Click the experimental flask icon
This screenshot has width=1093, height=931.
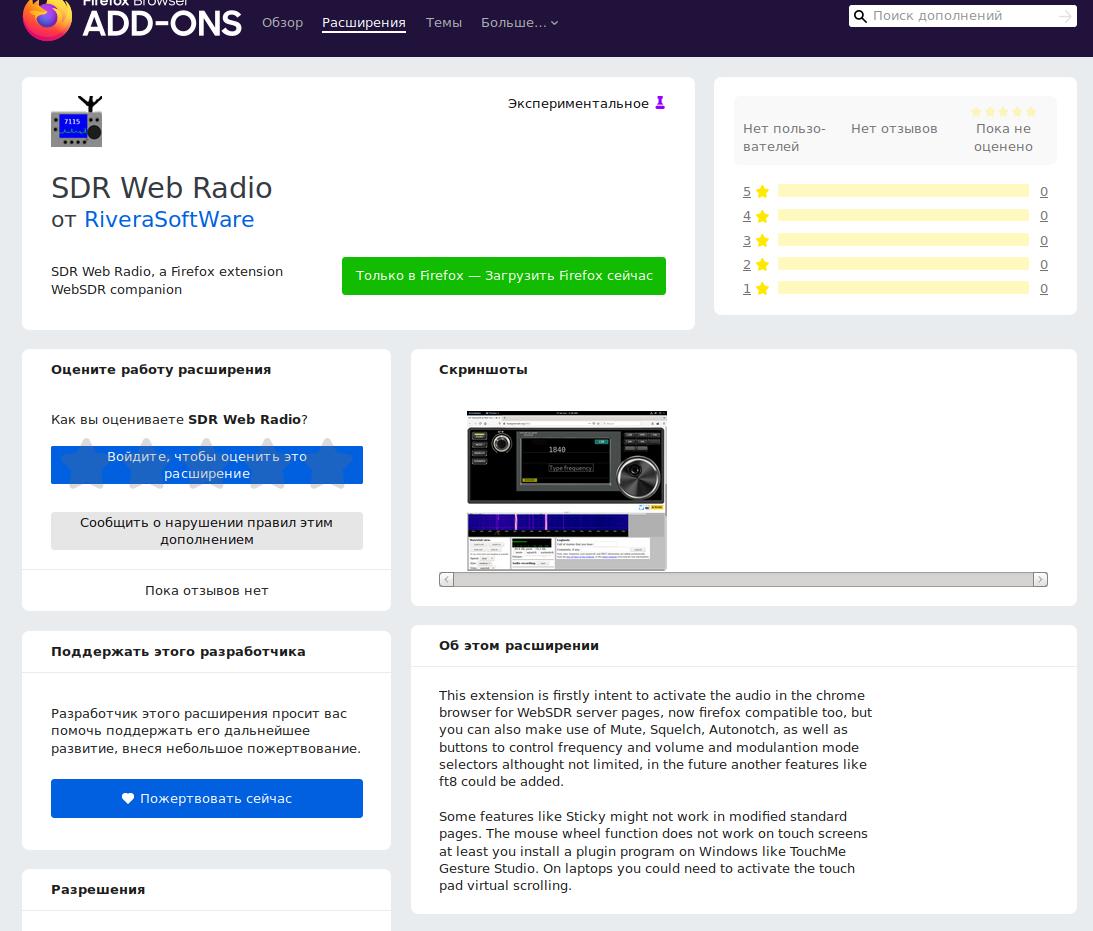point(660,103)
